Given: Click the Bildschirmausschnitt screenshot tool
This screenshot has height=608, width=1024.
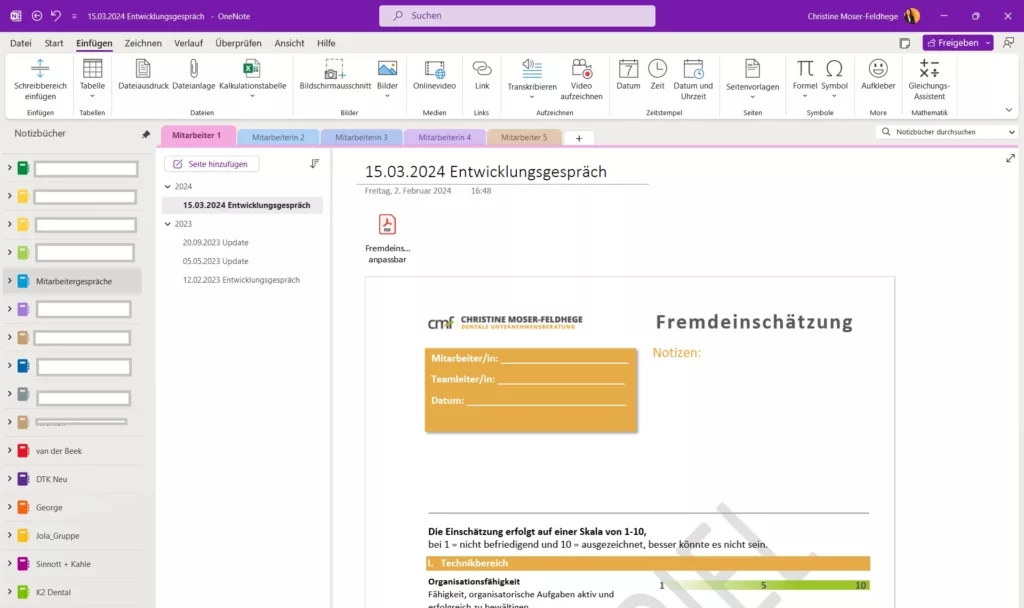Looking at the screenshot, I should click(x=334, y=69).
